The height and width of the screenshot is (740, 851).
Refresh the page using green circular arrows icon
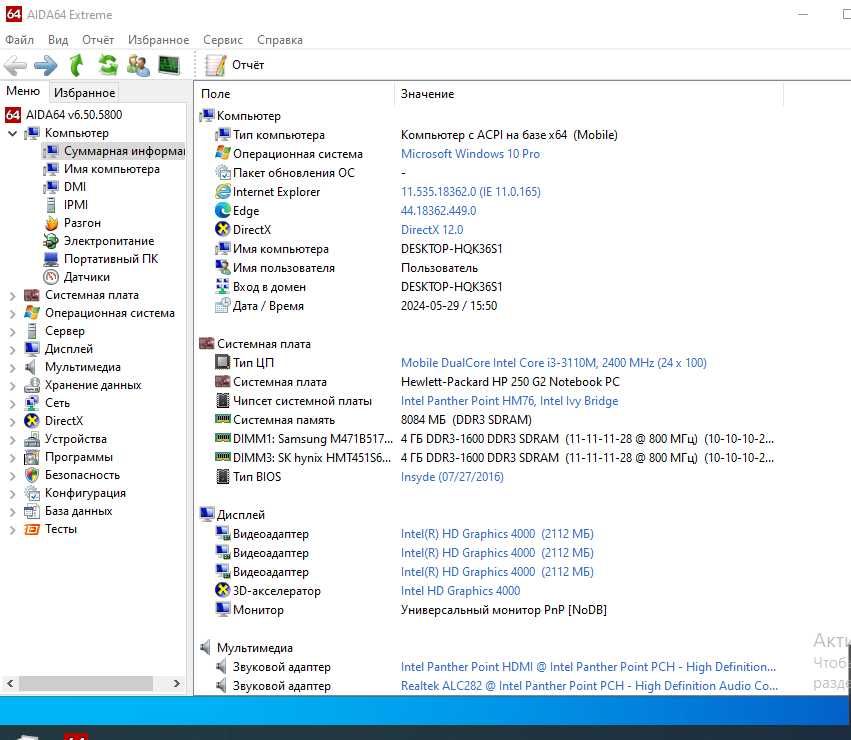click(x=108, y=65)
